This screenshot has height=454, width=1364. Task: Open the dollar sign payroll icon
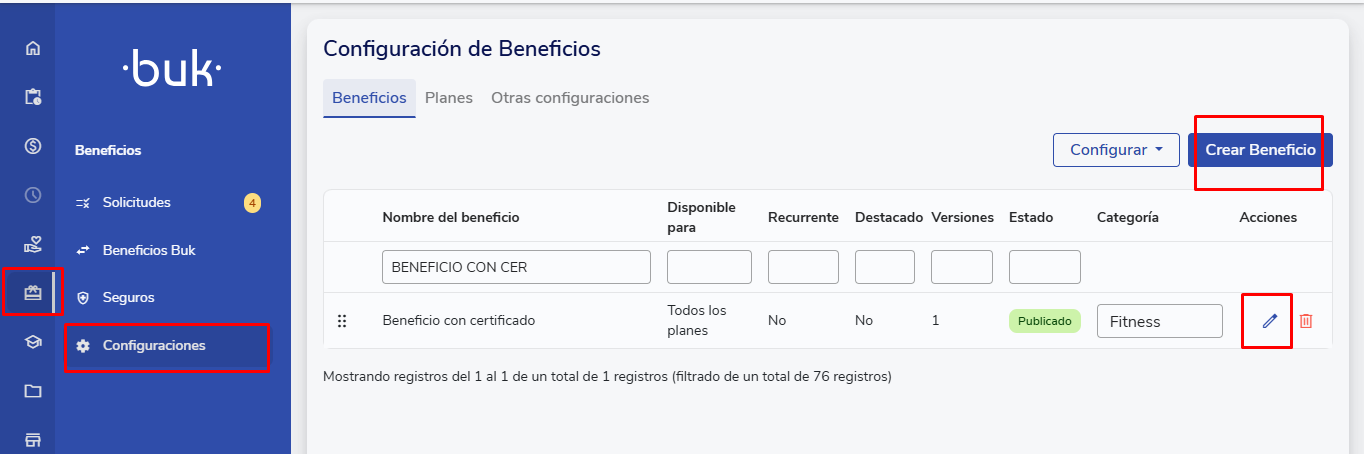[x=33, y=146]
